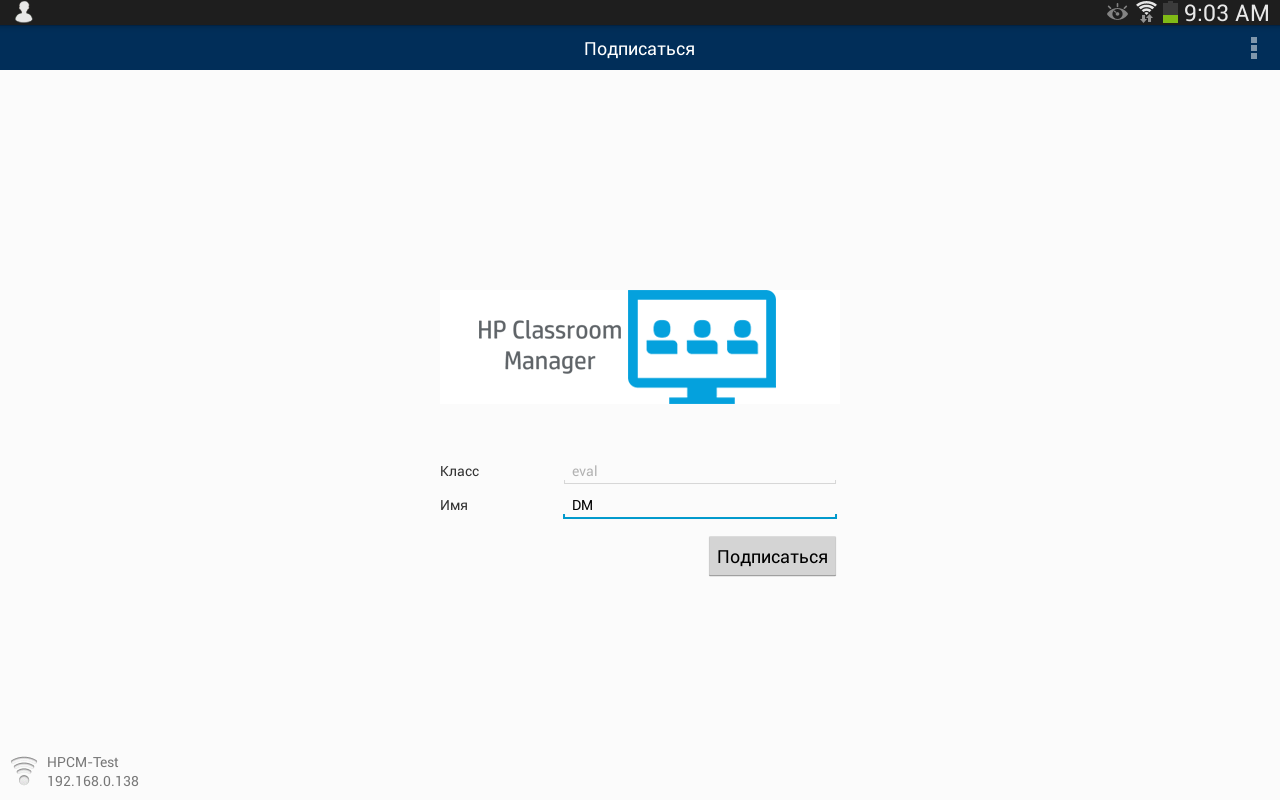Open the three-dot overflow menu

1253,48
